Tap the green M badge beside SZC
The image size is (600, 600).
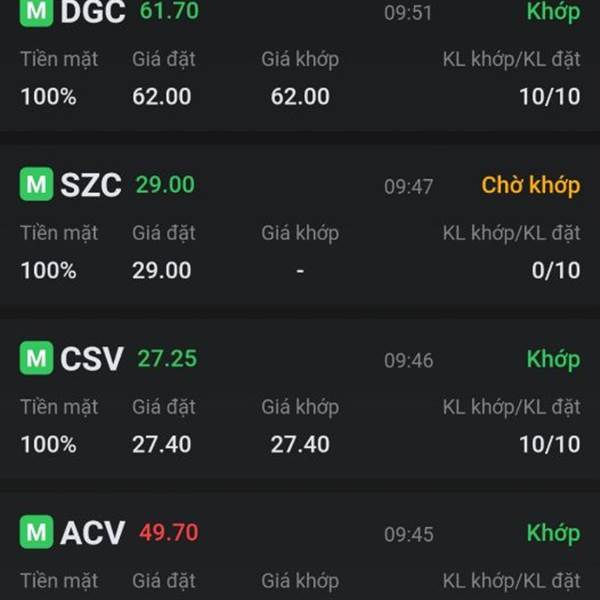click(36, 185)
